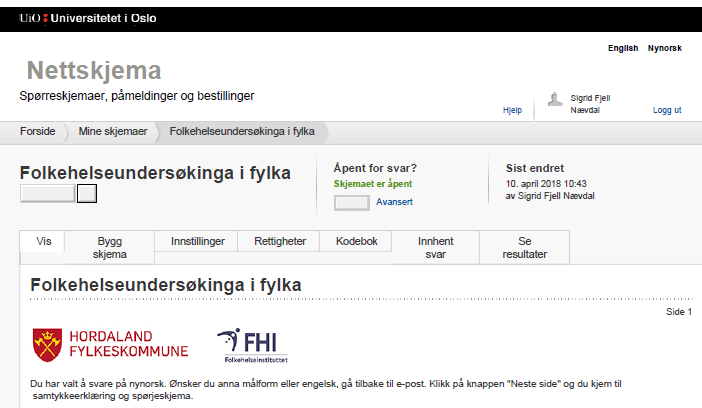Select the Vis tab
Image resolution: width=702 pixels, height=408 pixels.
click(43, 241)
